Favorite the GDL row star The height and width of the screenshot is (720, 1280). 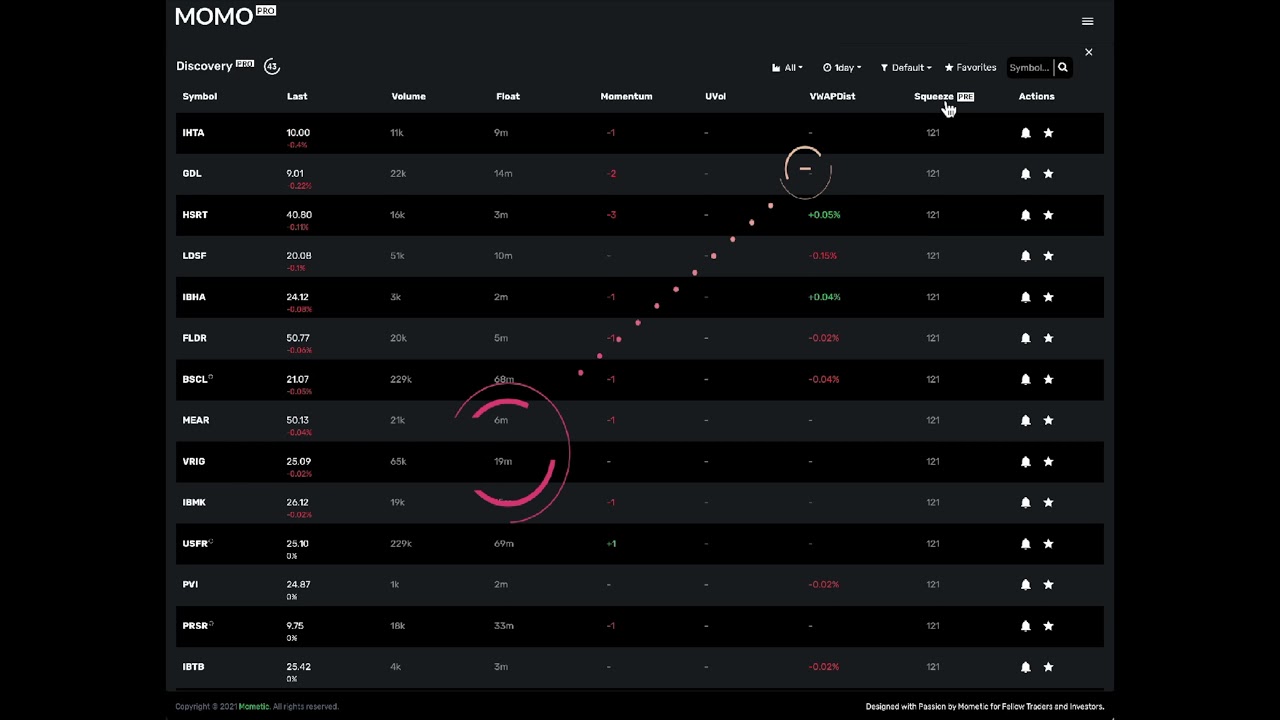(1048, 174)
